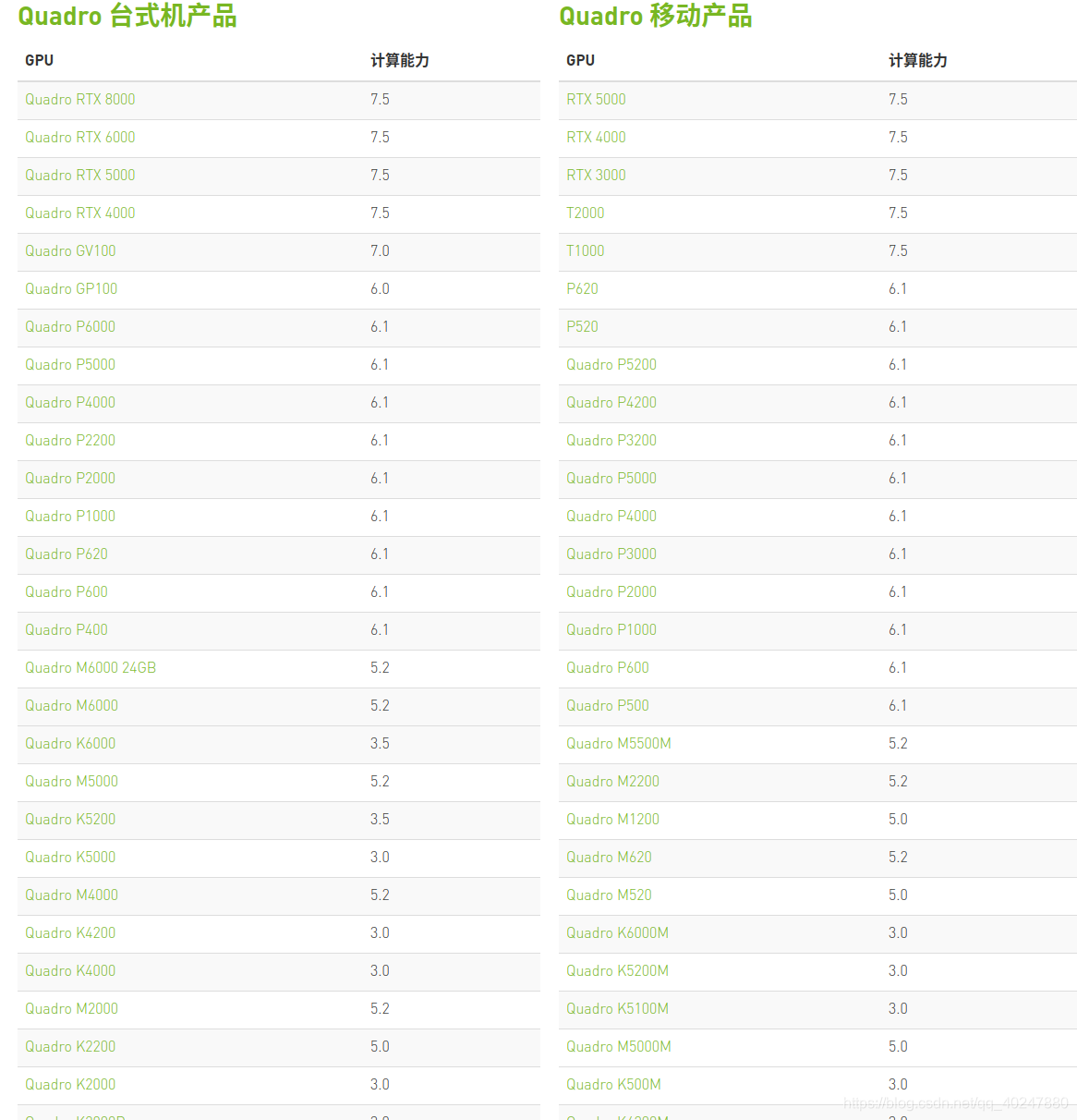Open the RTX 3000 link
Viewport: 1077px width, 1120px height.
[596, 176]
